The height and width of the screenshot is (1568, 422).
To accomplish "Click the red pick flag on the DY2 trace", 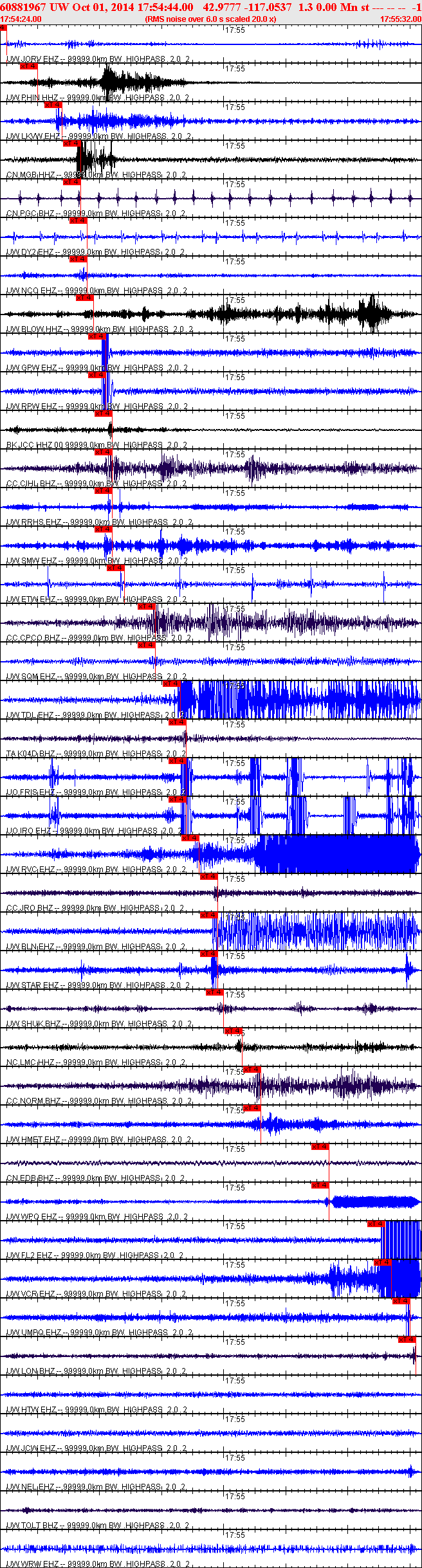I will point(78,221).
